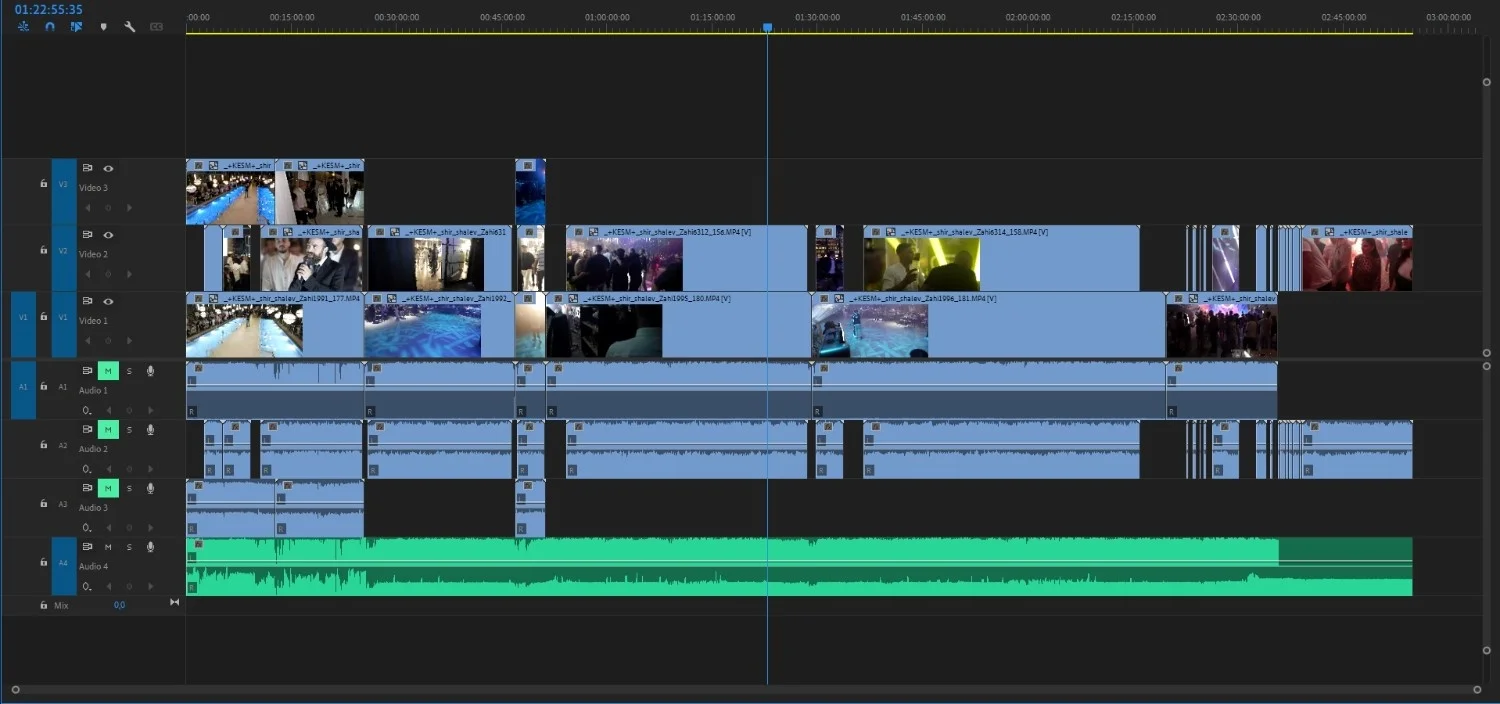1500x704 pixels.
Task: Lock the Video 2 track
Action: [x=43, y=250]
